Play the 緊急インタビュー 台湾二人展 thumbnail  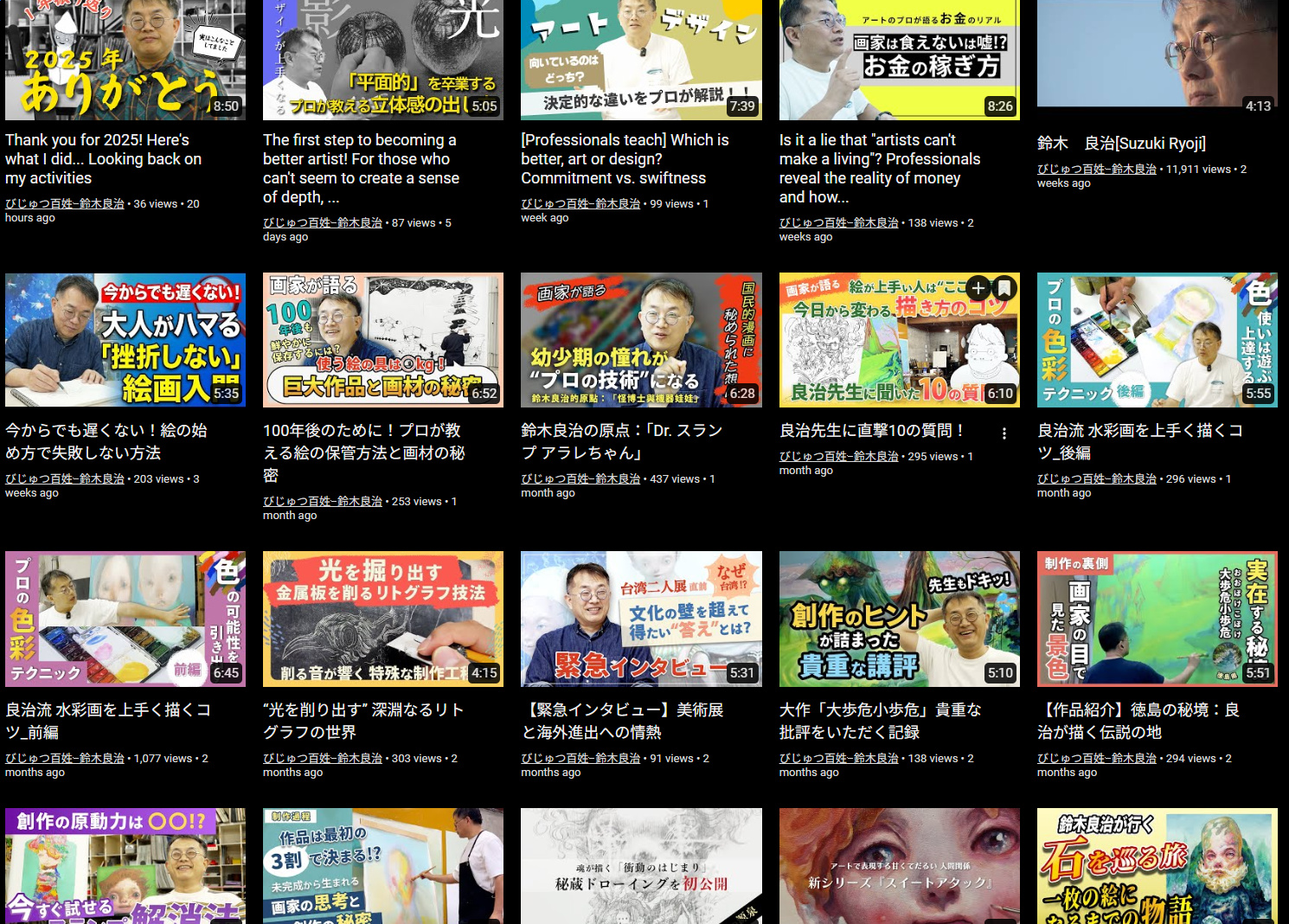coord(641,619)
